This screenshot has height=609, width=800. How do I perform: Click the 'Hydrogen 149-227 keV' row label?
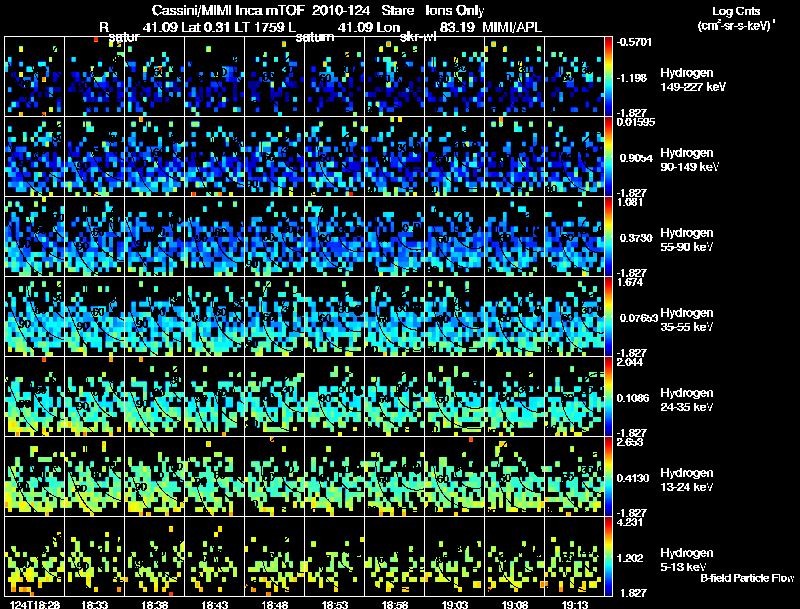point(692,80)
